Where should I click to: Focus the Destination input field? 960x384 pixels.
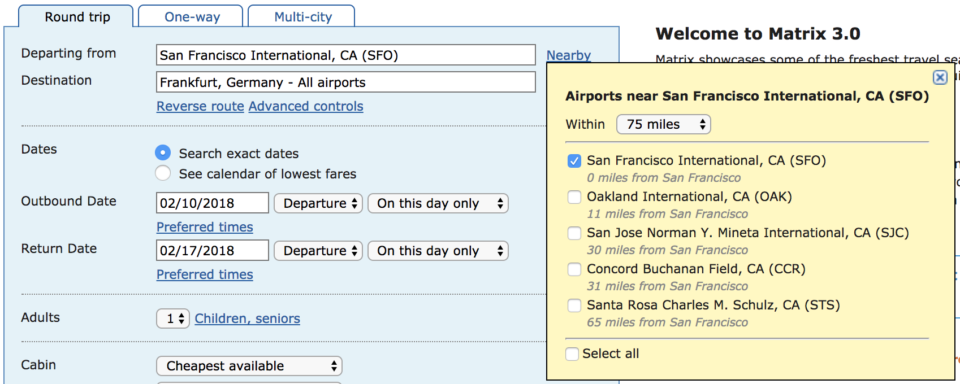(x=345, y=82)
